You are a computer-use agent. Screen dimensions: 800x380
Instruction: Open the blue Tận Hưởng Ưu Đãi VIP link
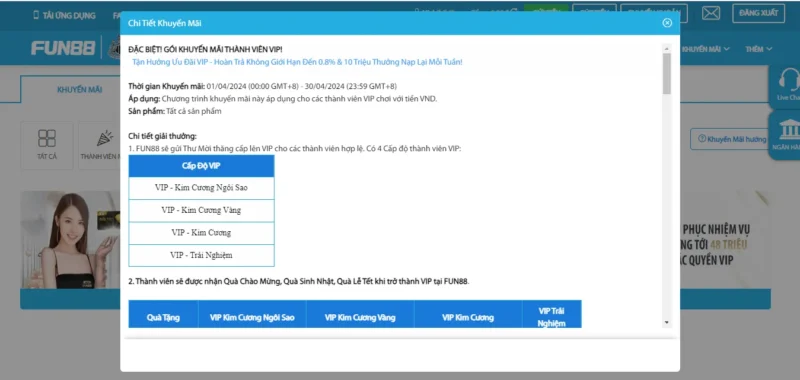(x=297, y=62)
